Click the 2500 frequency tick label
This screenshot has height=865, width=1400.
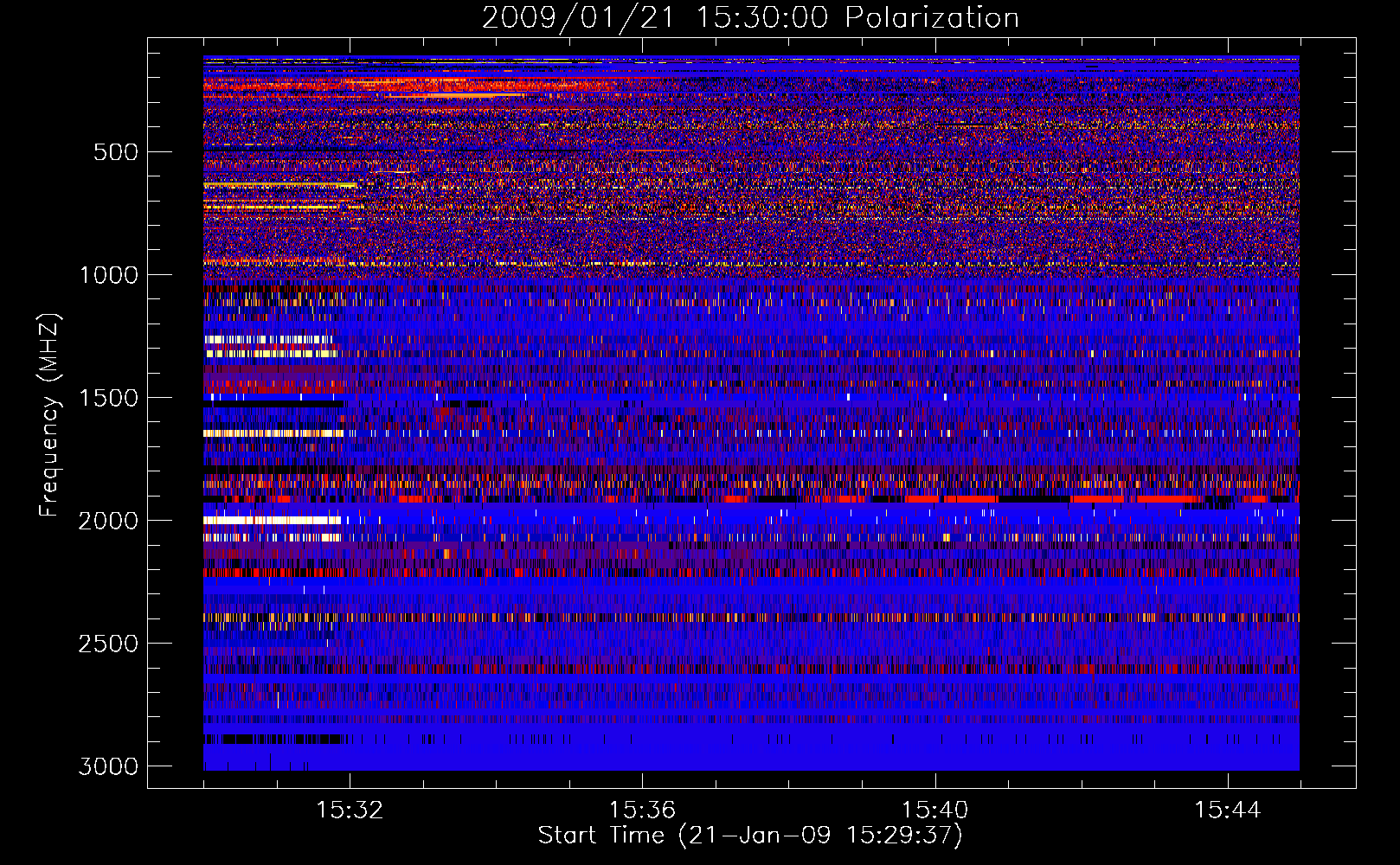108,644
